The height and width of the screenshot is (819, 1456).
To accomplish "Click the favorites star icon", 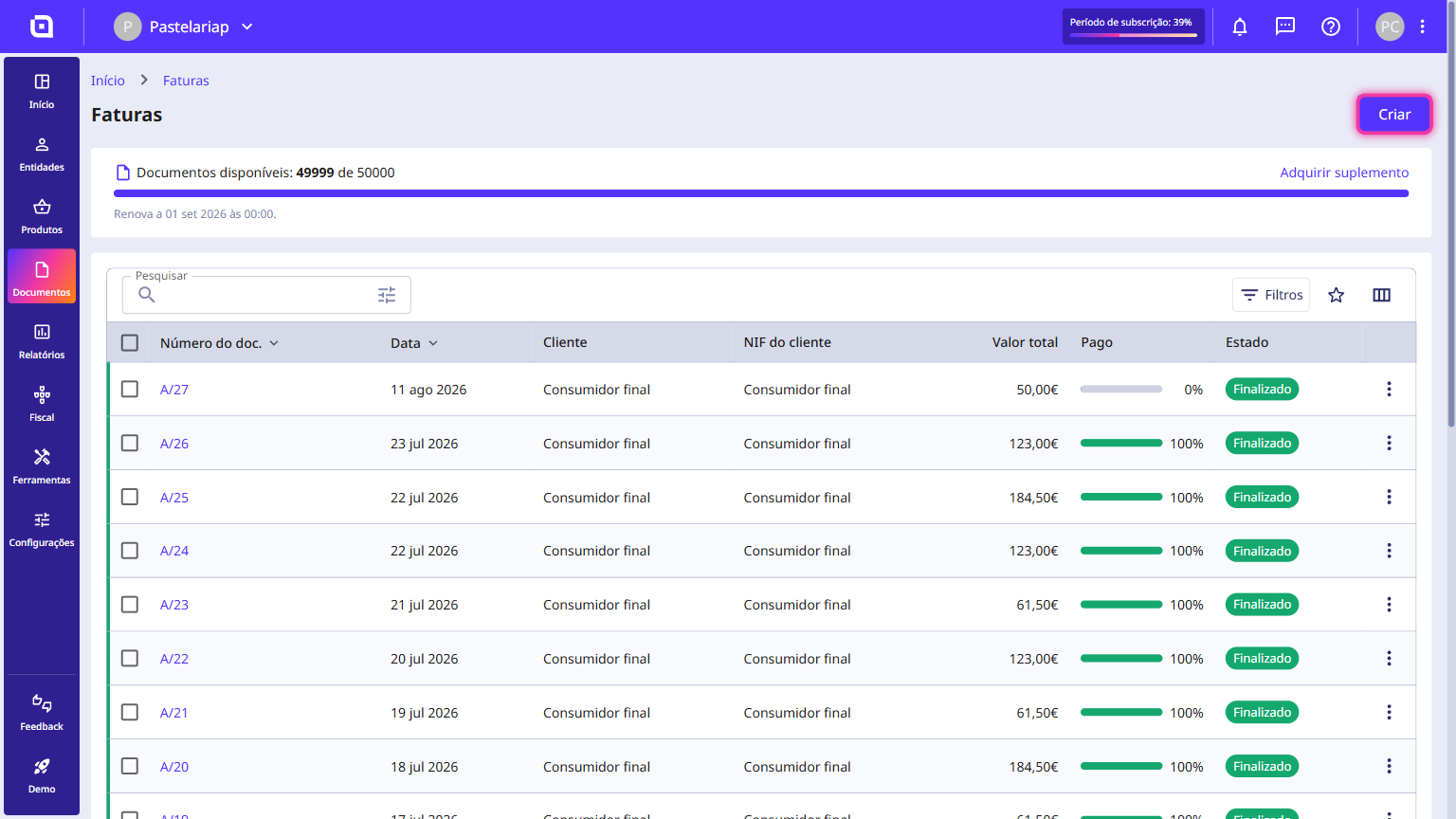I will (x=1337, y=295).
